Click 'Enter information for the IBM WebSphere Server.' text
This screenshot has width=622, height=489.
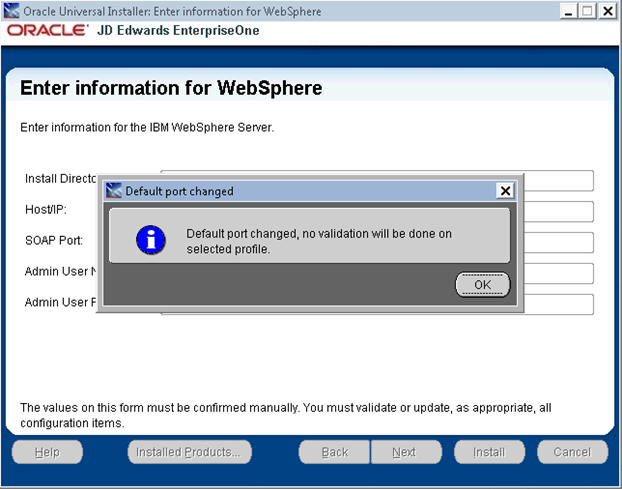[x=147, y=127]
